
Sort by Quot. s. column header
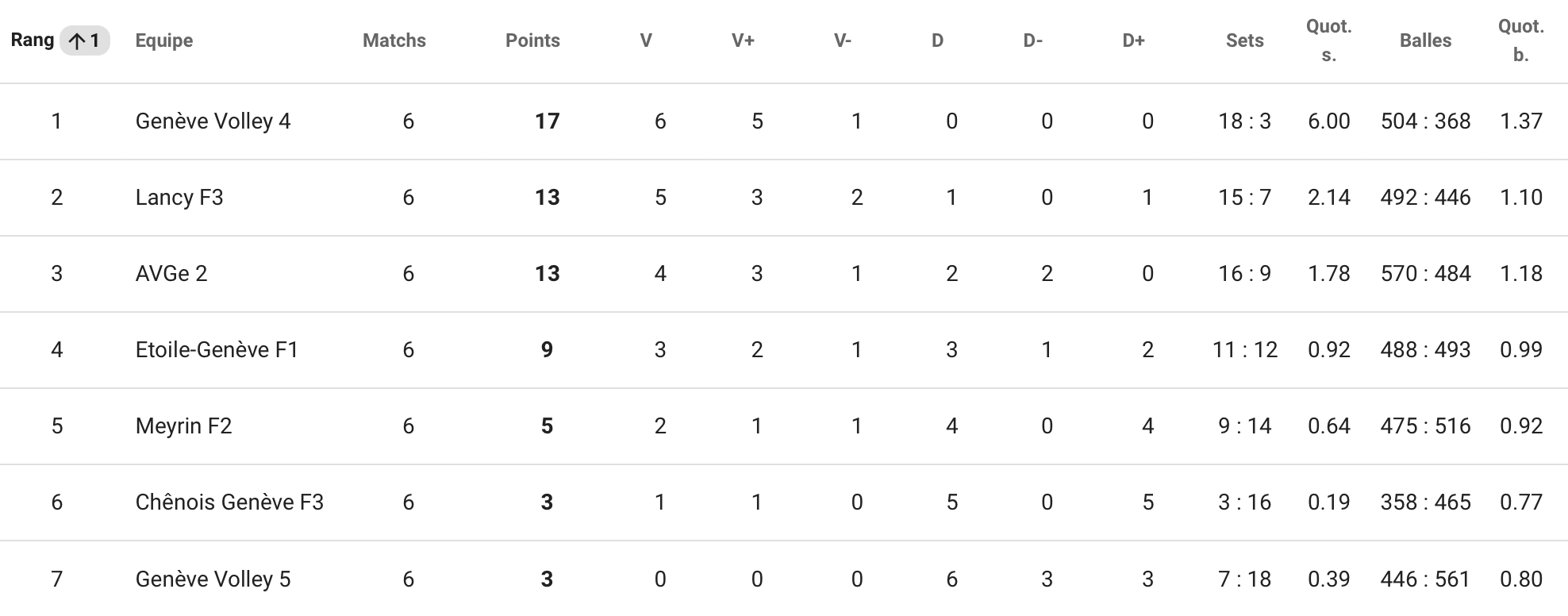click(1329, 40)
